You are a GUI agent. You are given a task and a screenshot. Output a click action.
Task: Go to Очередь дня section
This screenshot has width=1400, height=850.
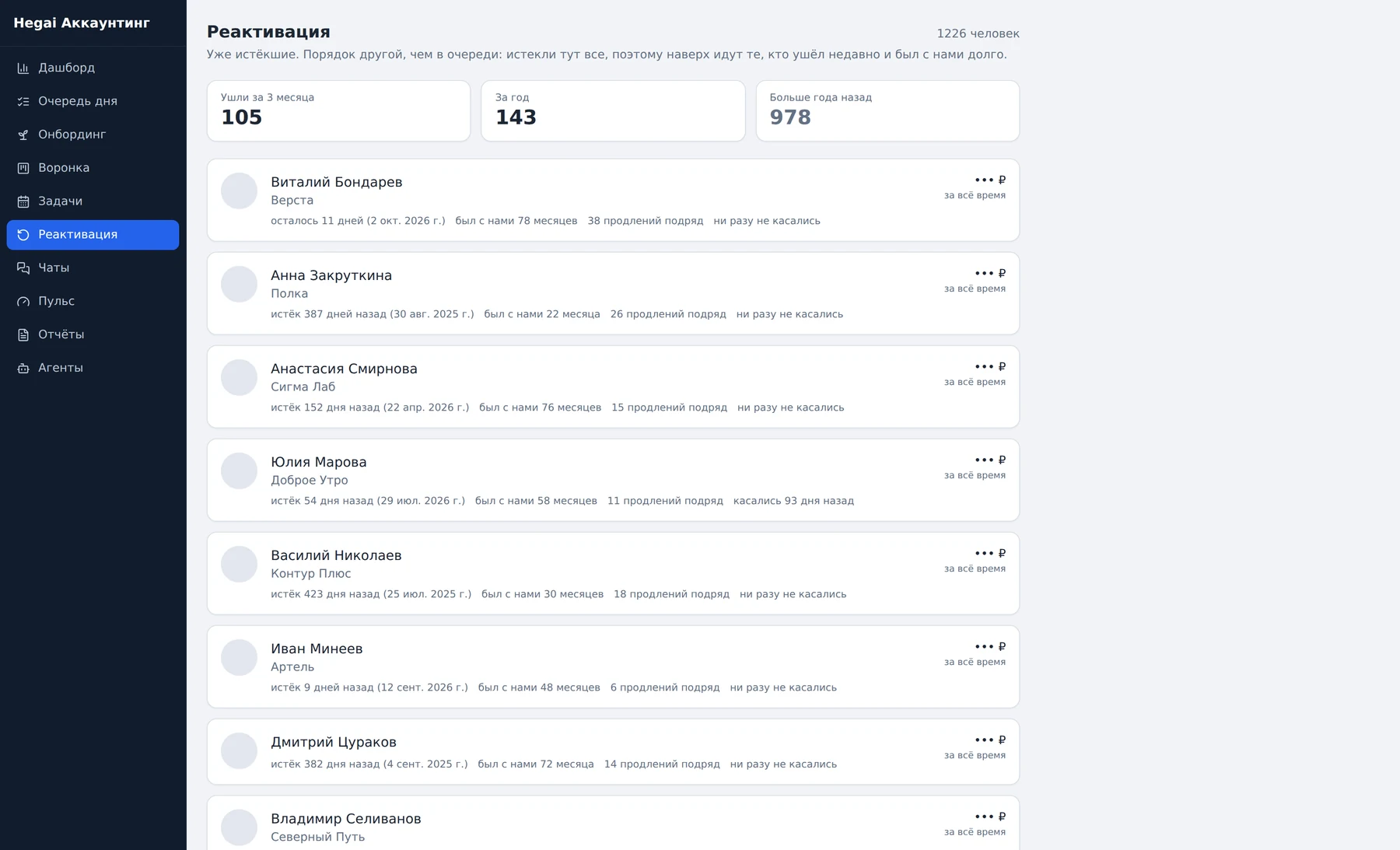(93, 102)
